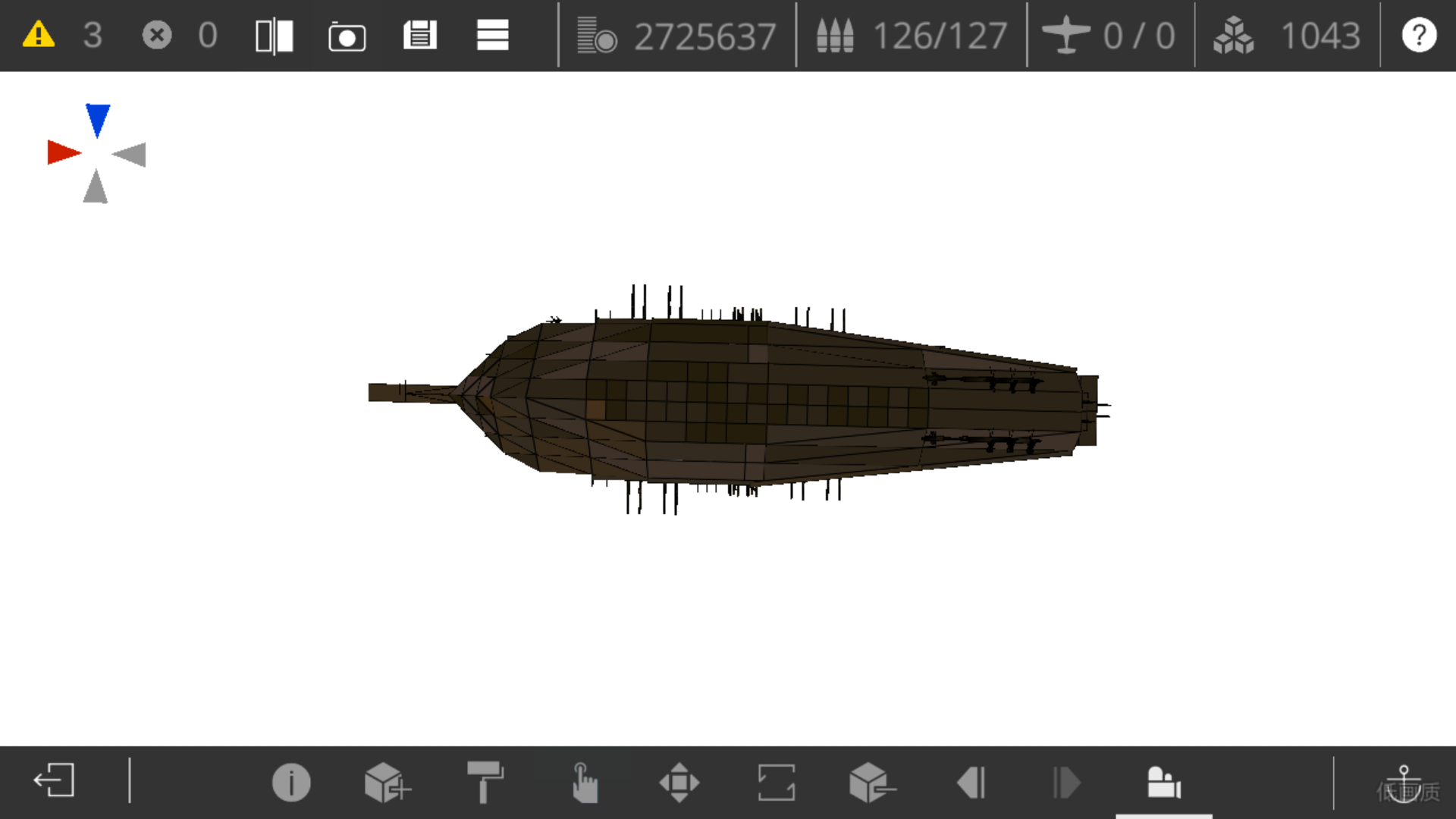The width and height of the screenshot is (1456, 819).
Task: Exit the editor with the exit arrow icon
Action: tap(54, 781)
